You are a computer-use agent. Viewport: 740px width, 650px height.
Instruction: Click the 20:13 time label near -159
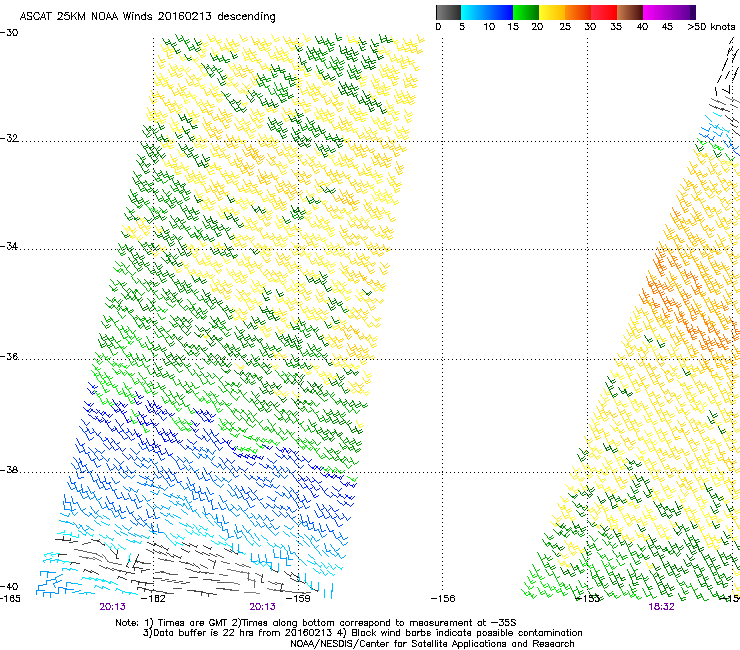(x=262, y=607)
